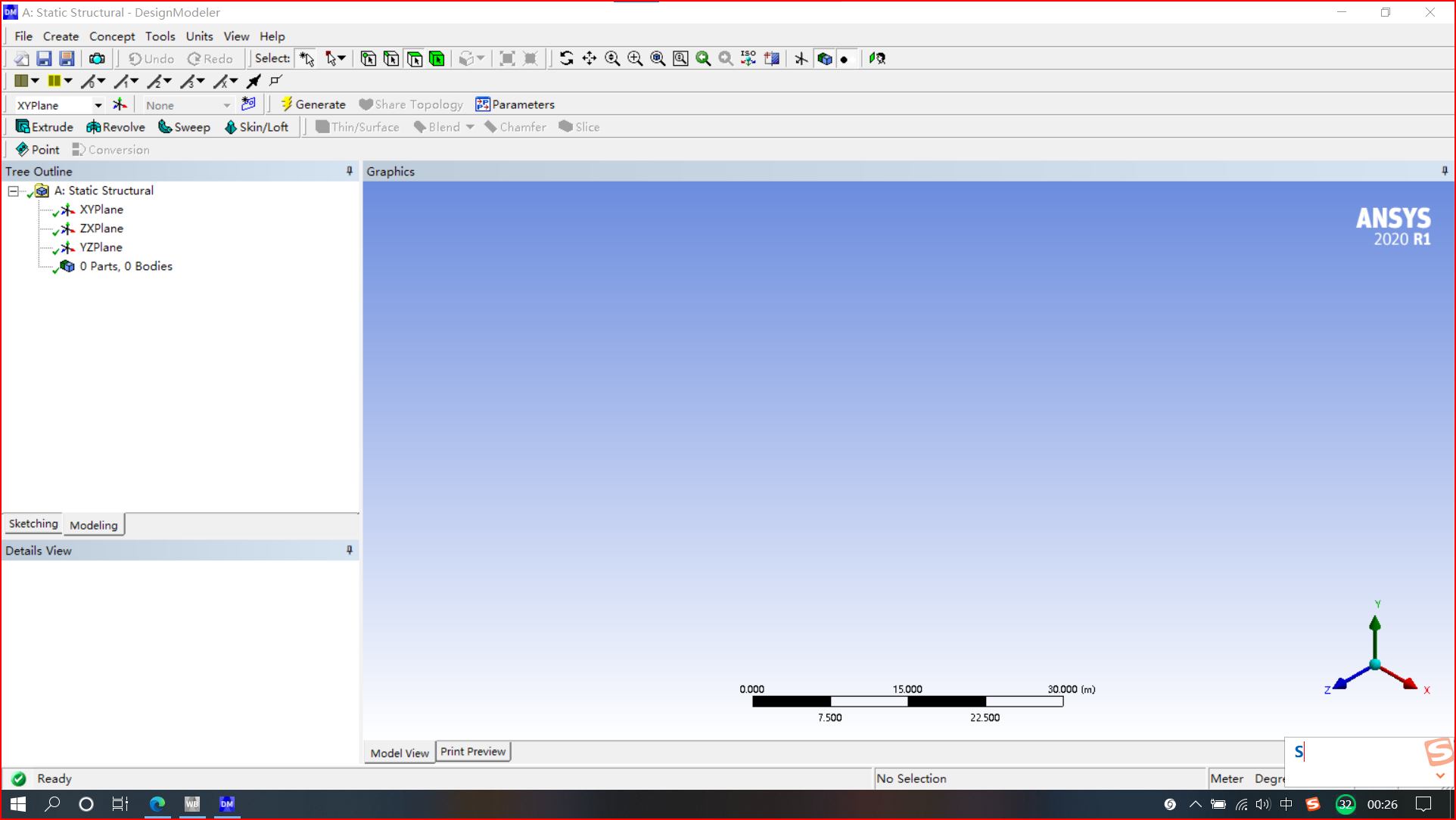Toggle the Faces selection filter

pos(415,58)
